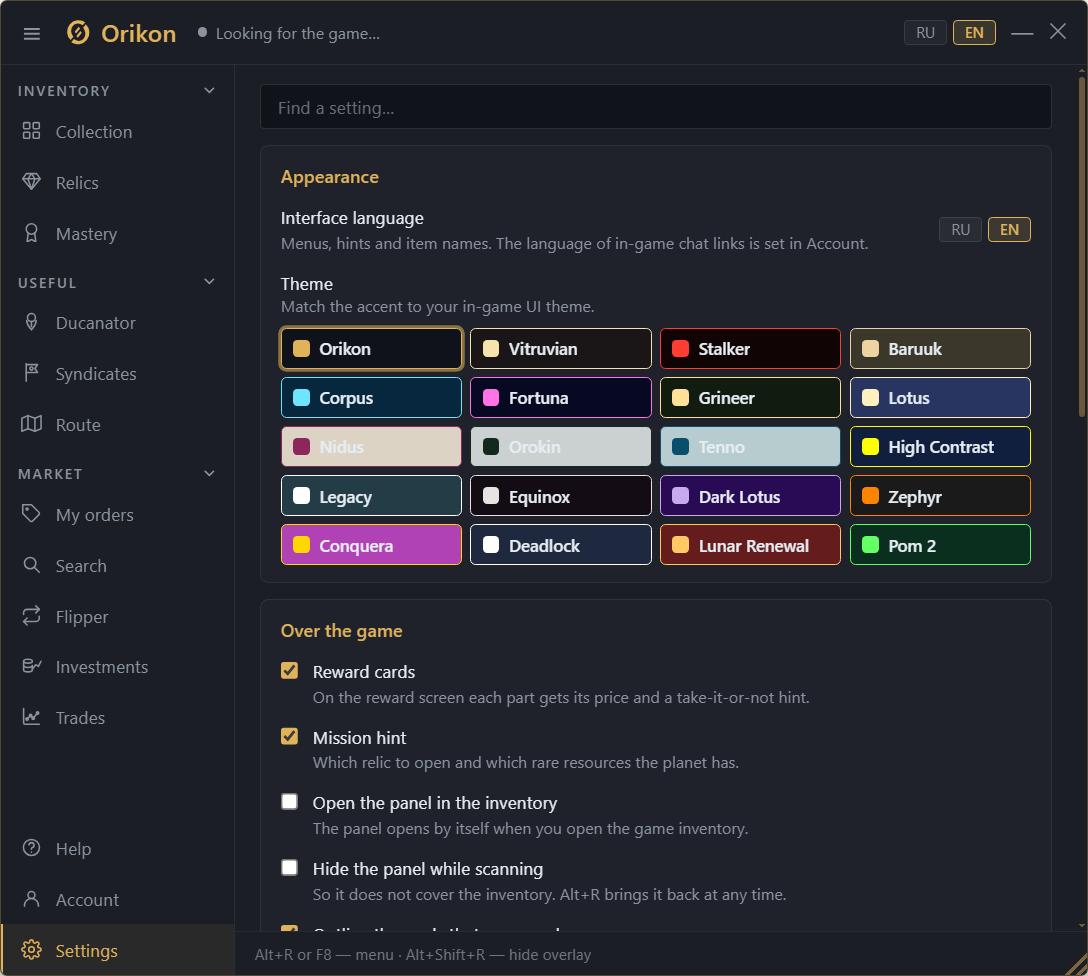Open the Mastery section

tap(117, 234)
